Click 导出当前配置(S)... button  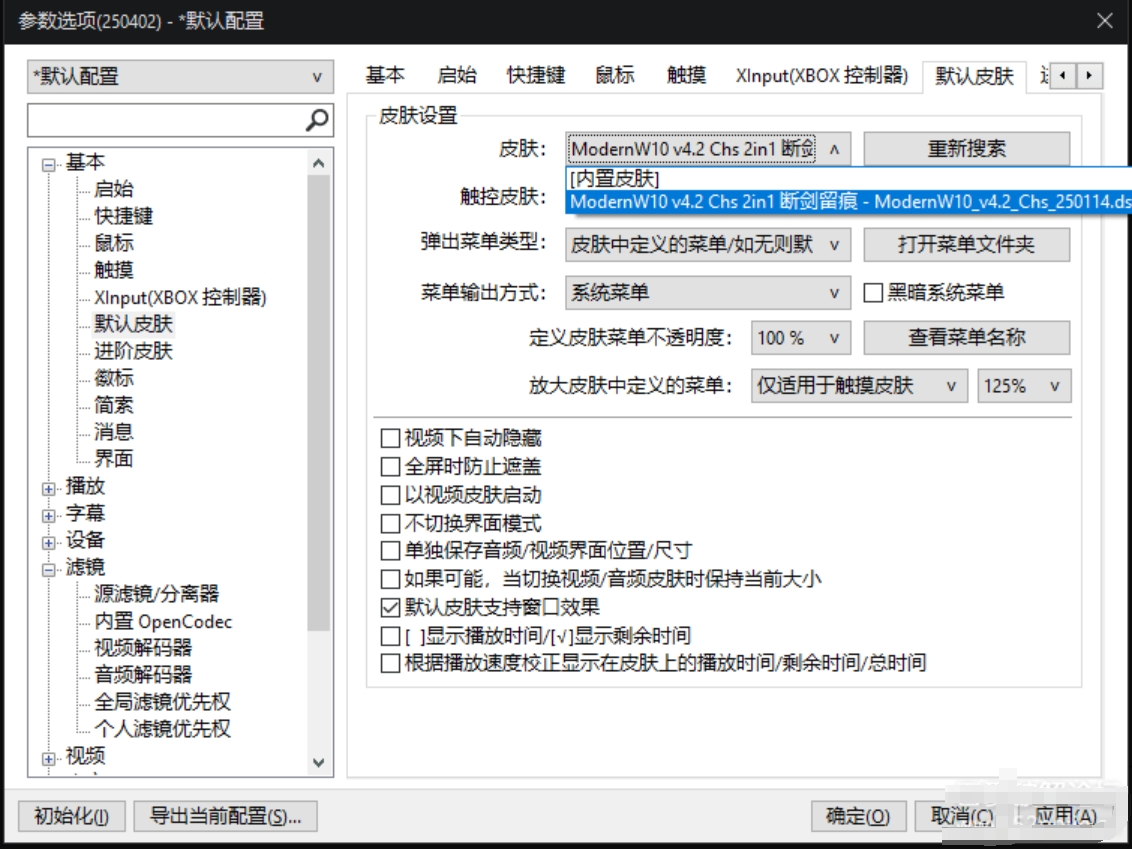225,817
